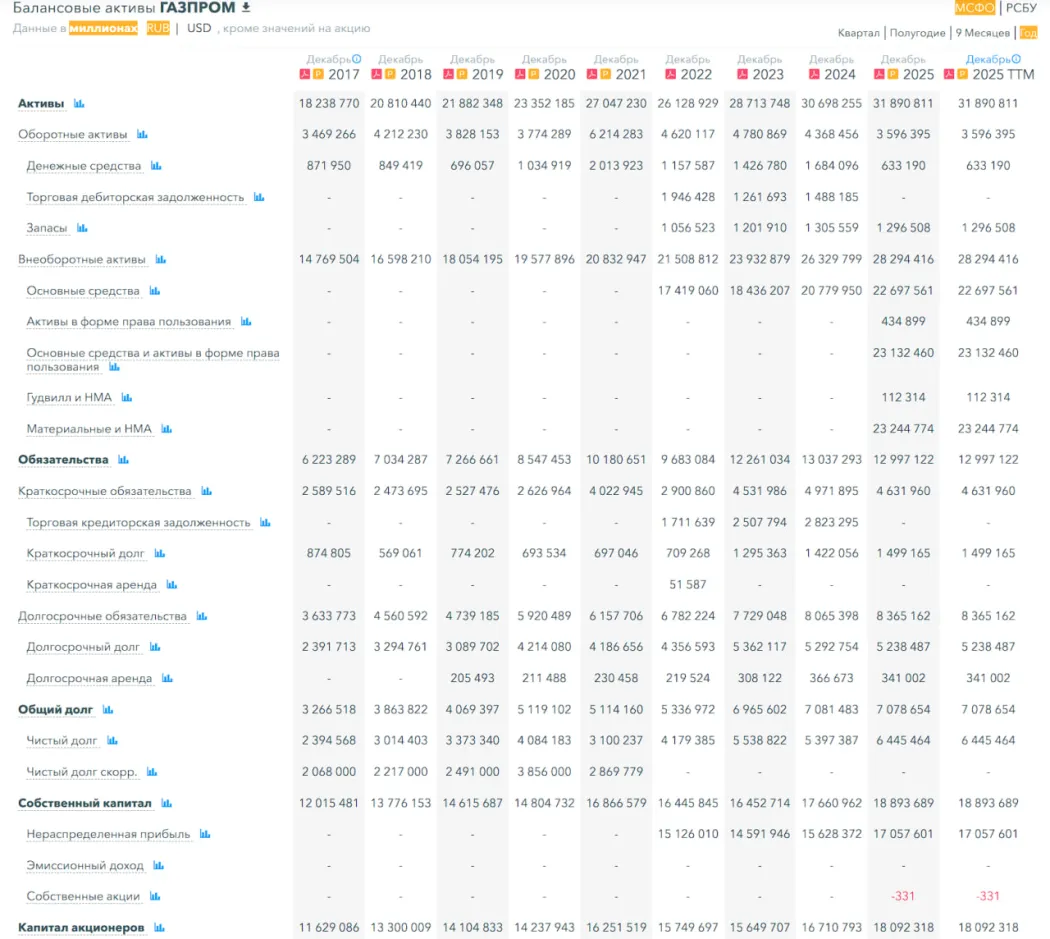Open chart icon for Материальные и НМА
The image size is (1050, 939).
coord(167,429)
